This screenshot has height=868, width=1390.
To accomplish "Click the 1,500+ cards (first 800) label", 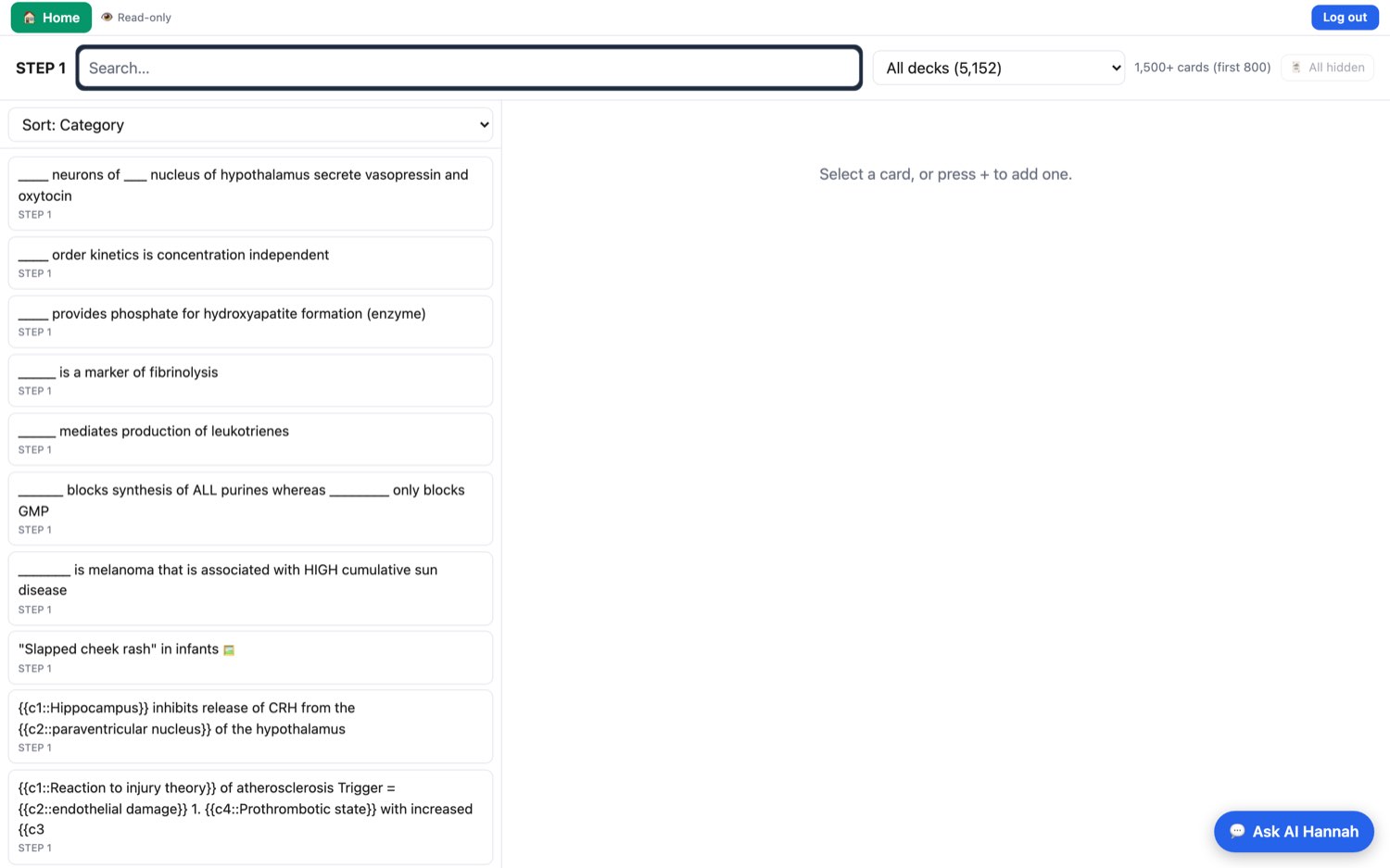I will (1202, 68).
